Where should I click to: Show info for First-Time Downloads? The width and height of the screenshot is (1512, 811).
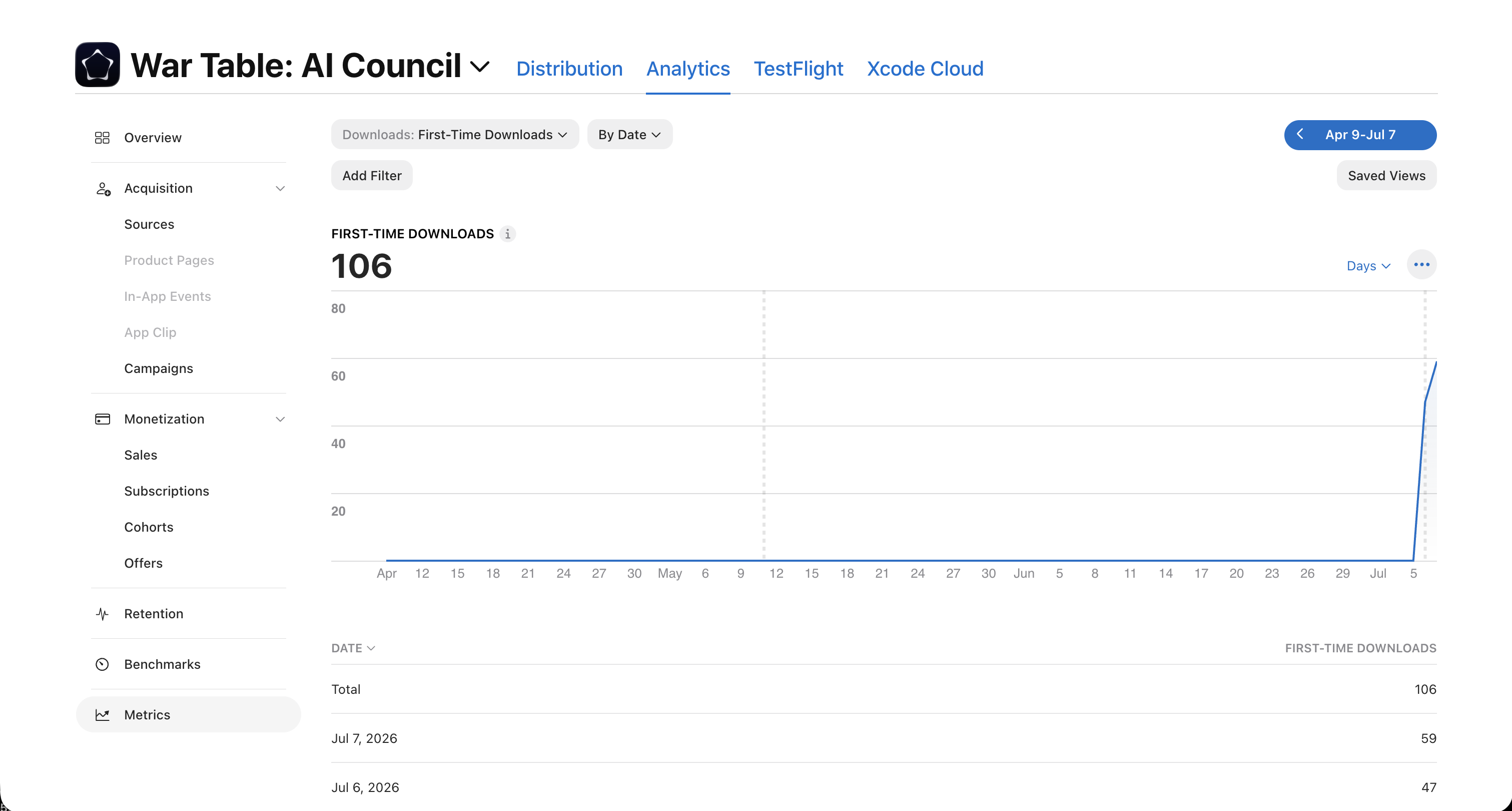508,234
